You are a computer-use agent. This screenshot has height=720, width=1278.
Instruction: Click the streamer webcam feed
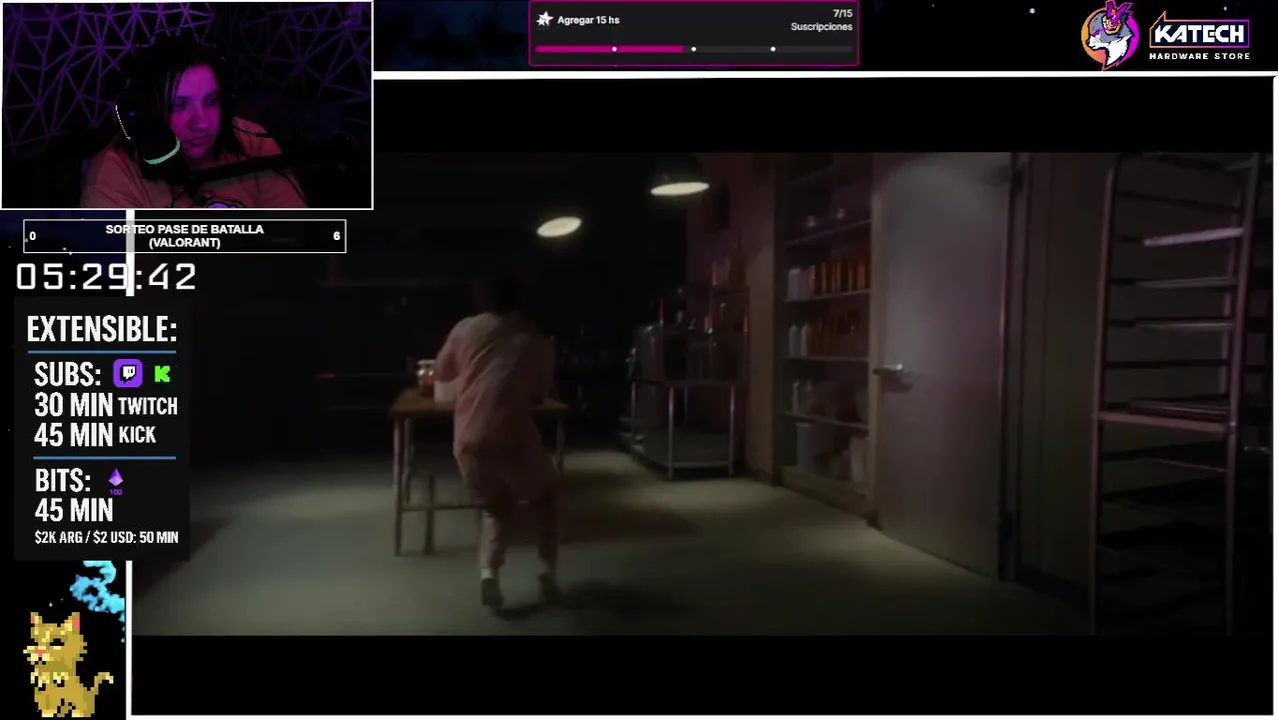pos(187,105)
